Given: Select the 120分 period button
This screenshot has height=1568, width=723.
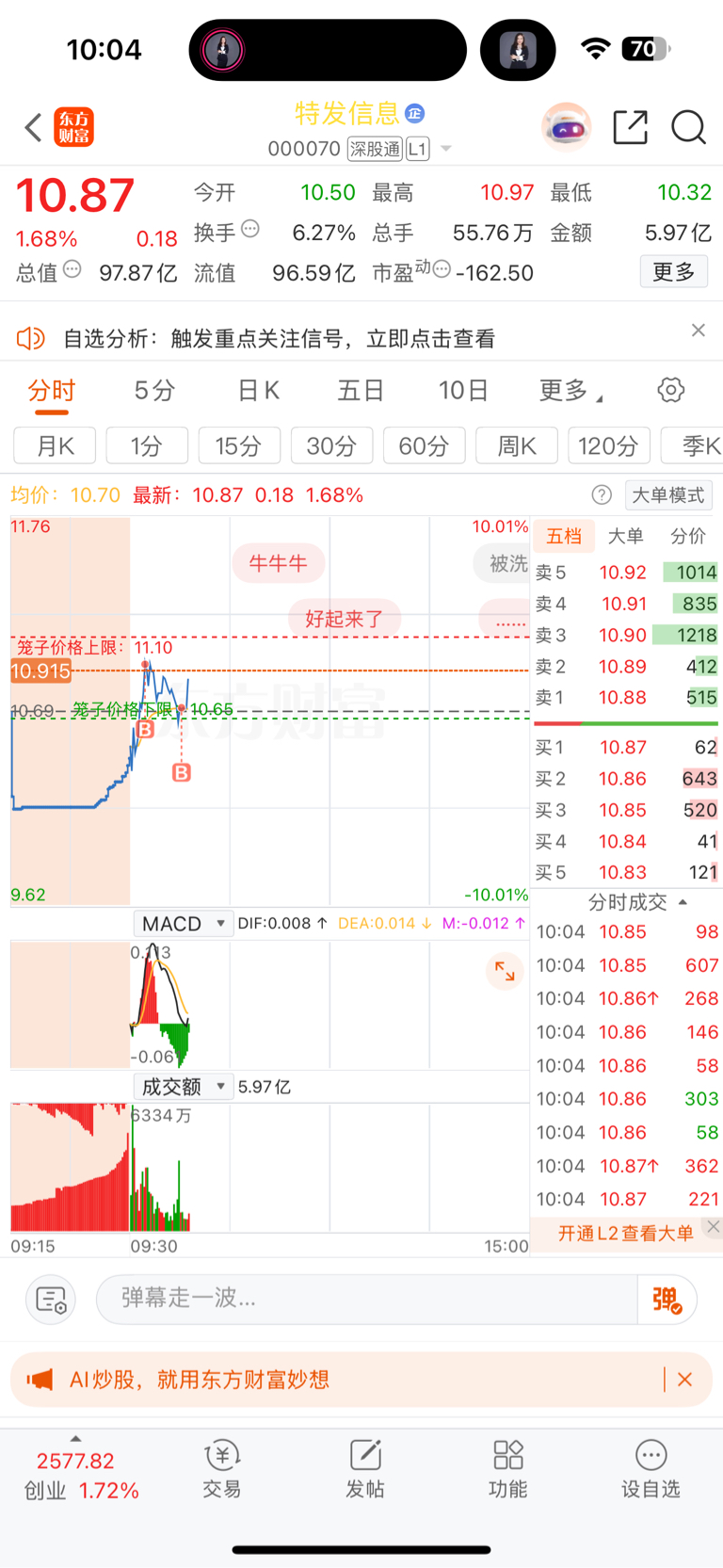Looking at the screenshot, I should tap(609, 445).
